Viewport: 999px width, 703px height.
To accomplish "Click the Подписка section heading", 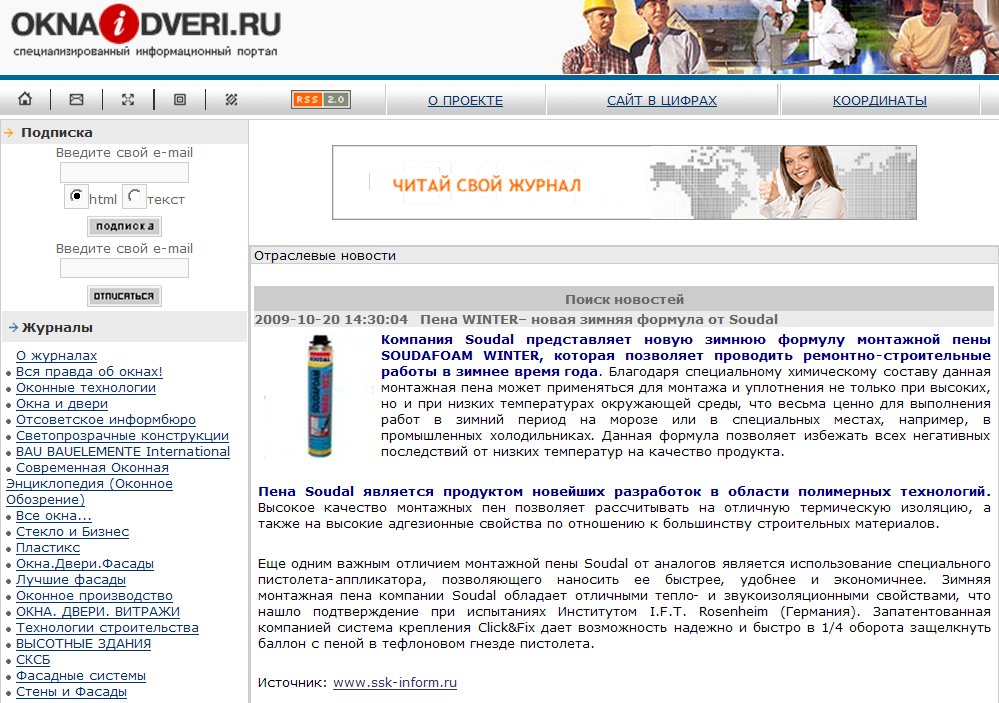I will [57, 133].
